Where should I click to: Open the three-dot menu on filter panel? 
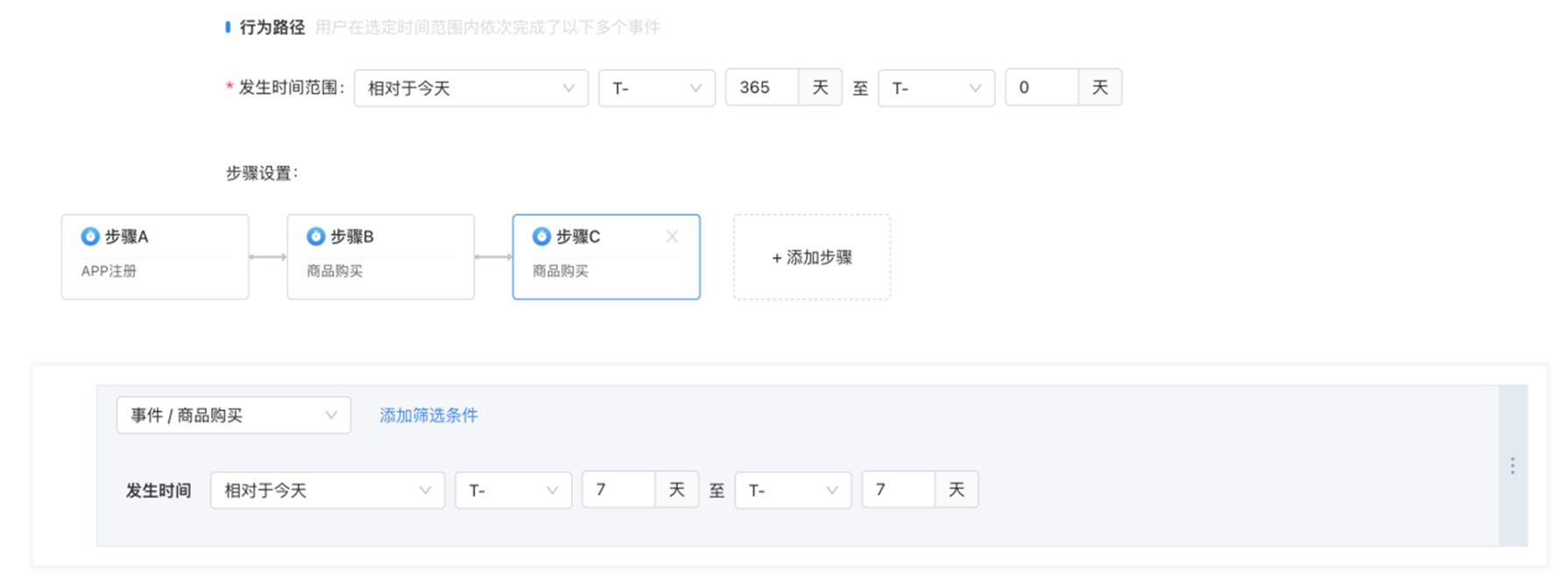1512,466
